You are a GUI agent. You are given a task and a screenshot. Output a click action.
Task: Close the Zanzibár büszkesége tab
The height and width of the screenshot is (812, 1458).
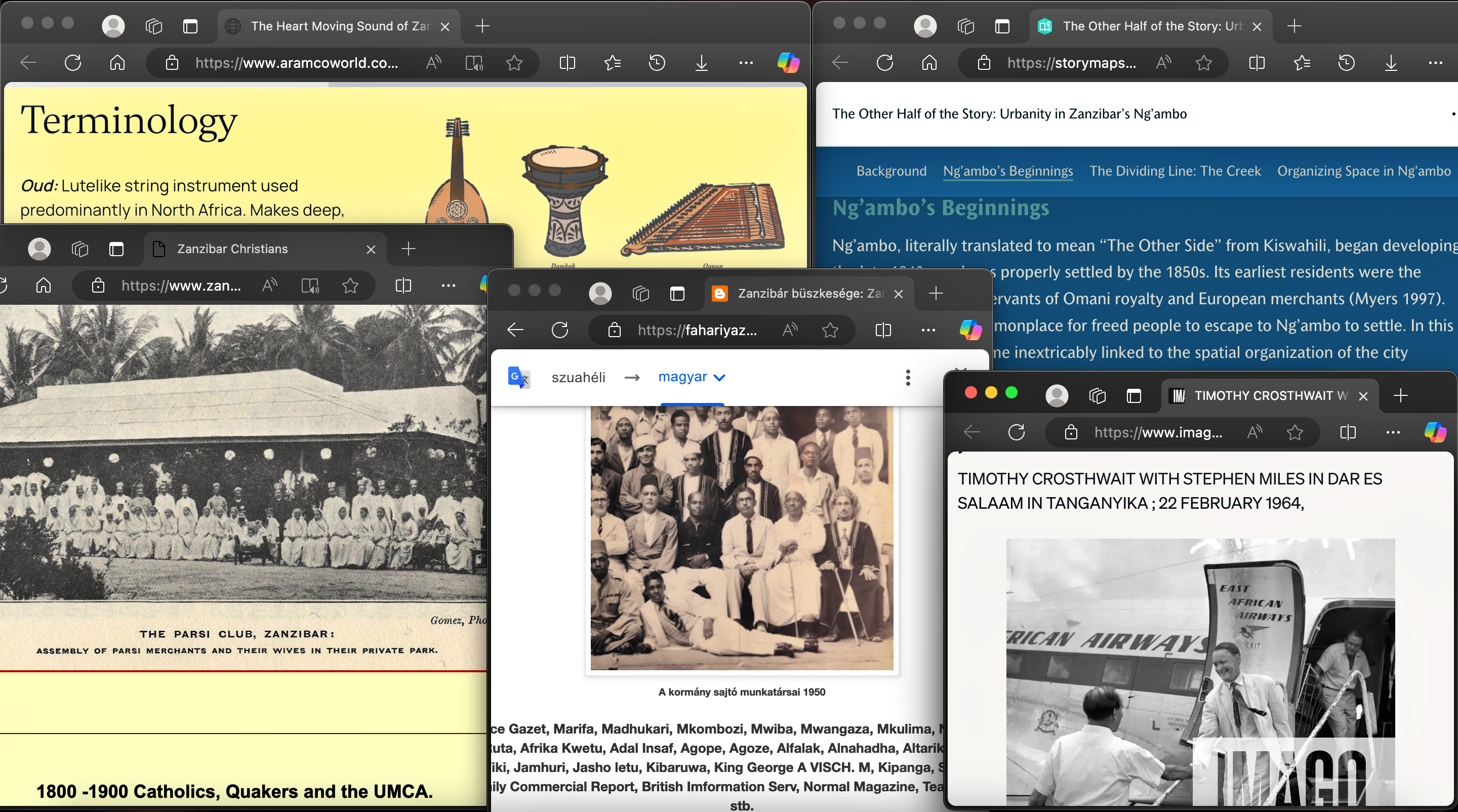pos(898,294)
